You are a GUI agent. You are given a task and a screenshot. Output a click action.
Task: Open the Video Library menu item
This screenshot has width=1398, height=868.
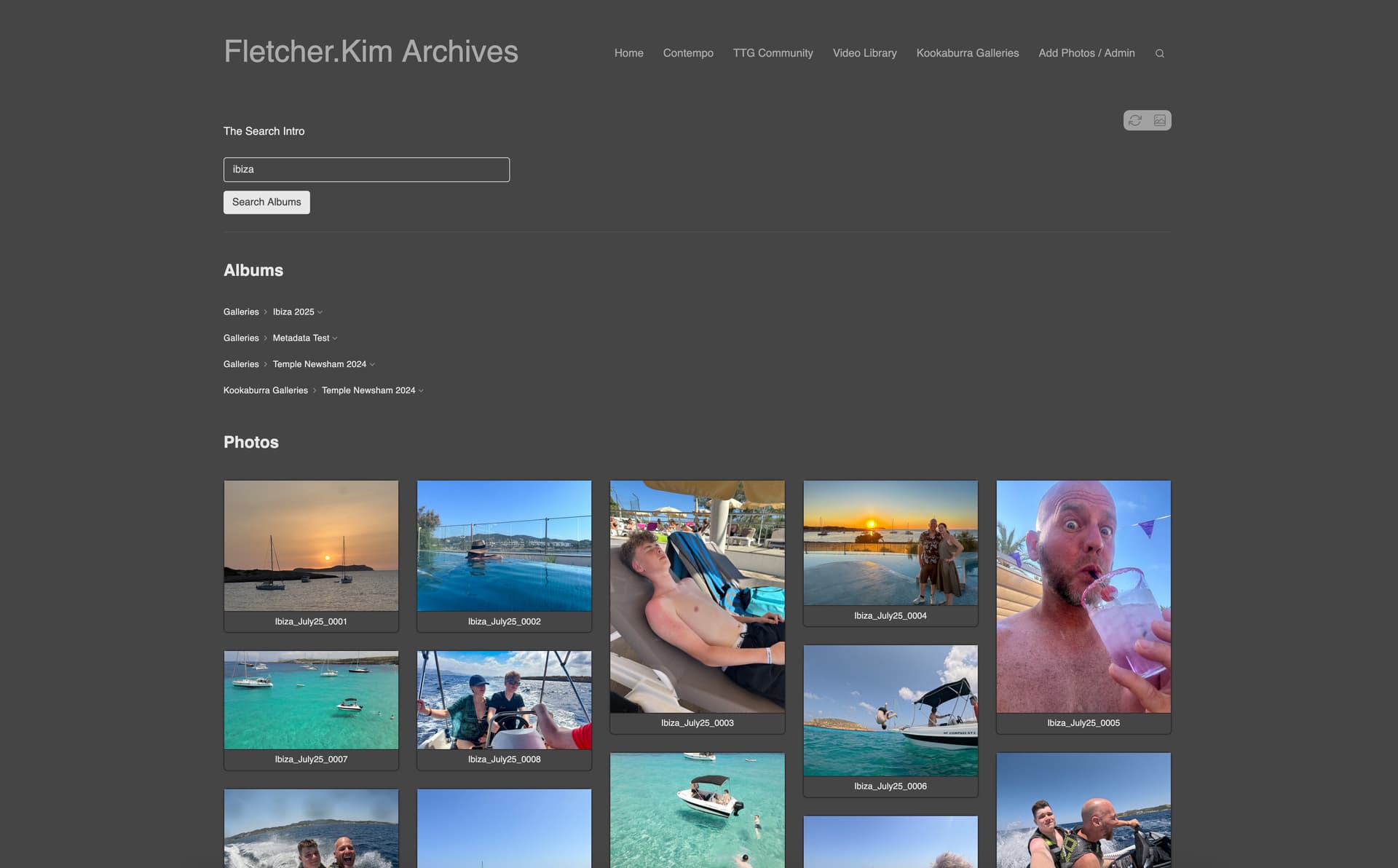[864, 53]
